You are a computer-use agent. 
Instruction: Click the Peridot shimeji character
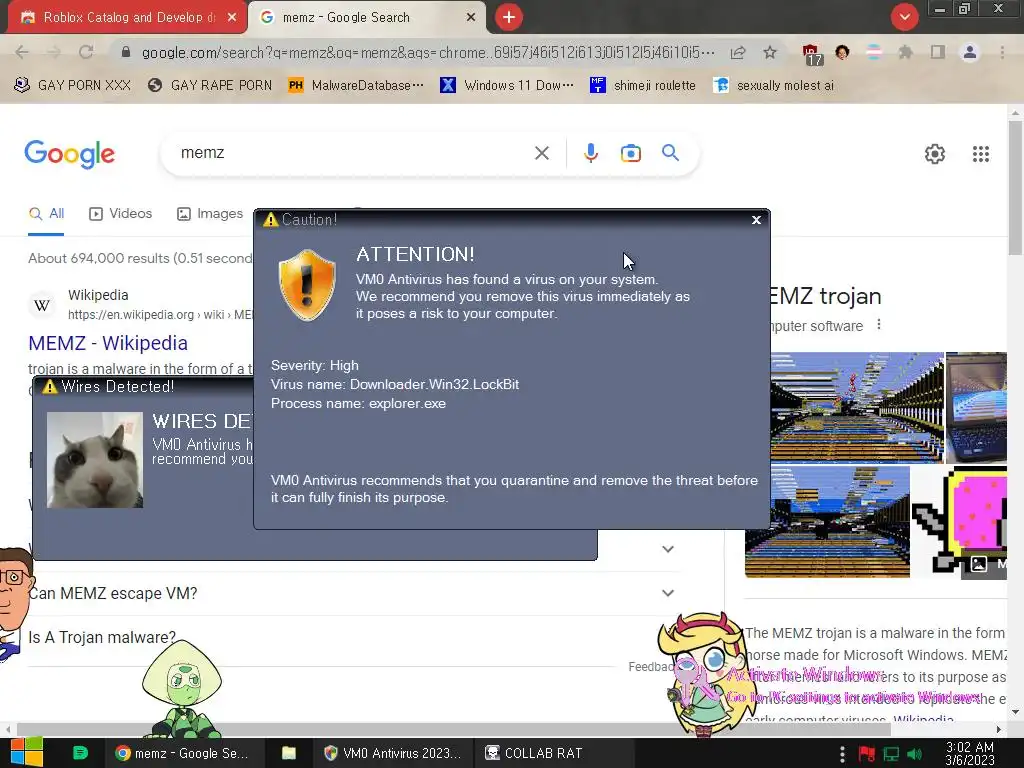(x=182, y=688)
